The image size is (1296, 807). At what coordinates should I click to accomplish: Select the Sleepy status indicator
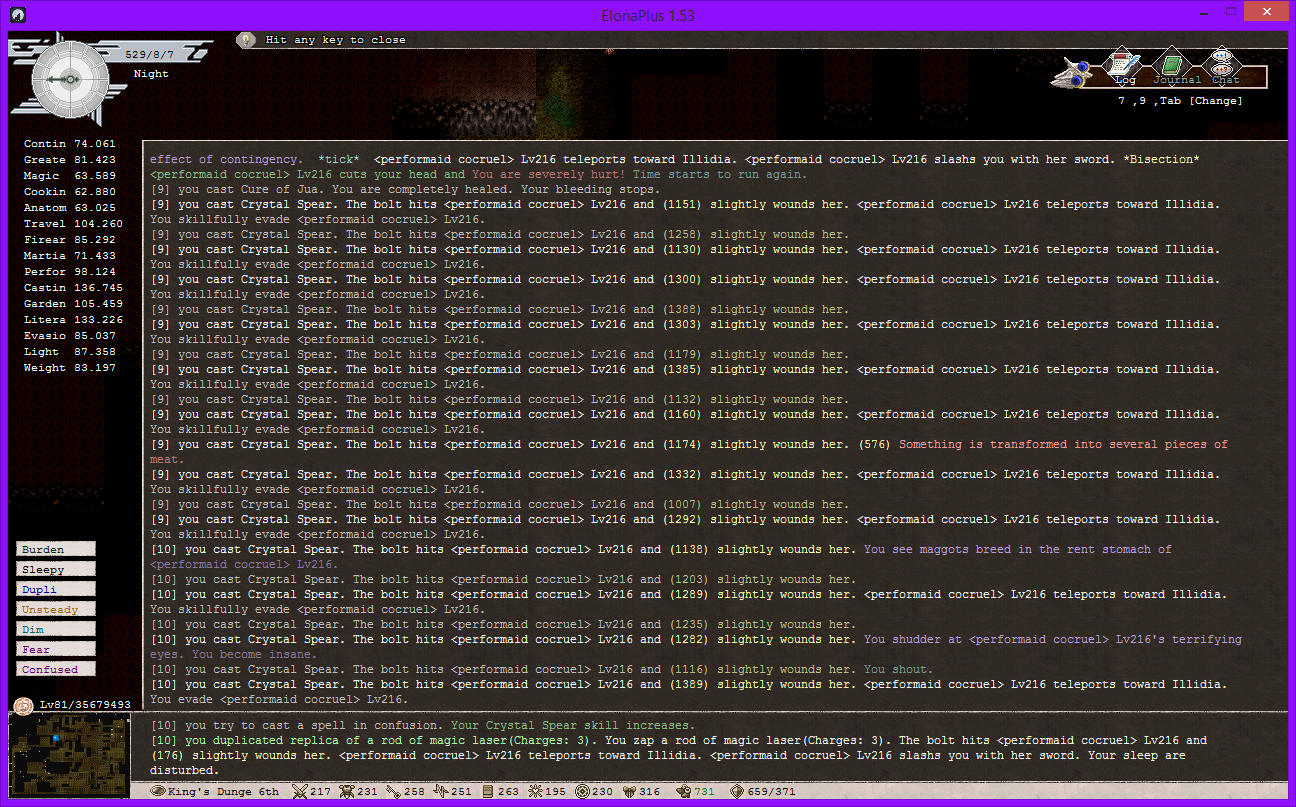tap(56, 569)
